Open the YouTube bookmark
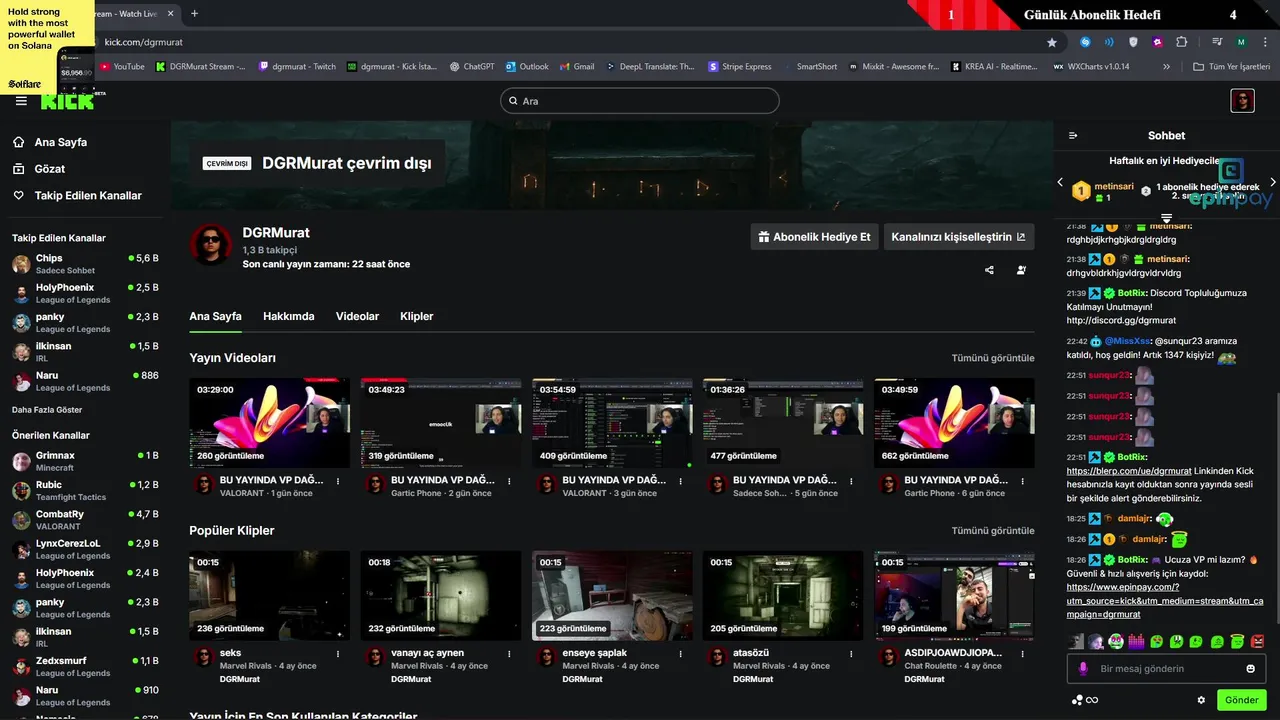This screenshot has height=720, width=1280. point(122,67)
